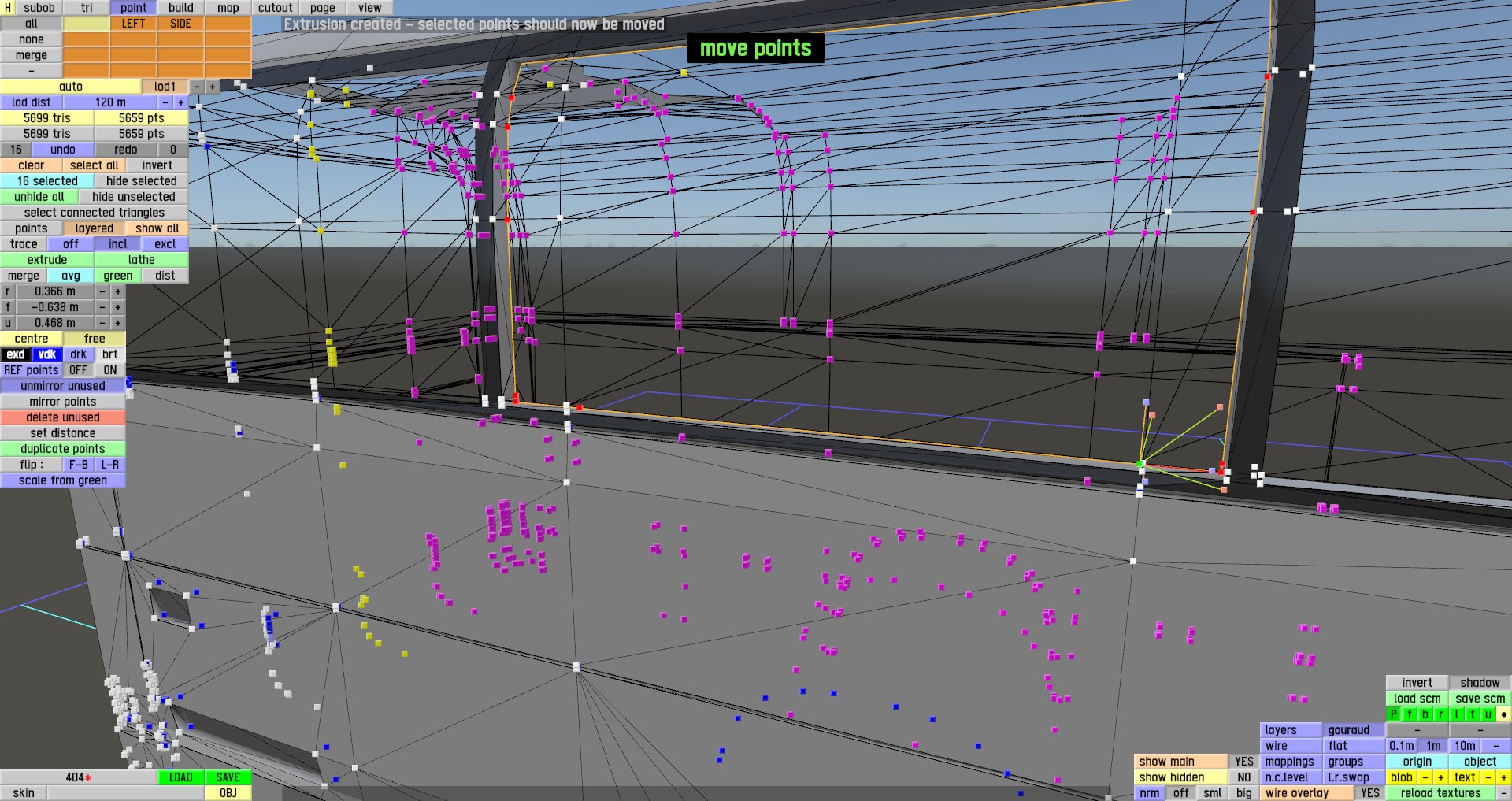This screenshot has width=1512, height=801.
Task: Click the load scm button
Action: click(x=1417, y=699)
